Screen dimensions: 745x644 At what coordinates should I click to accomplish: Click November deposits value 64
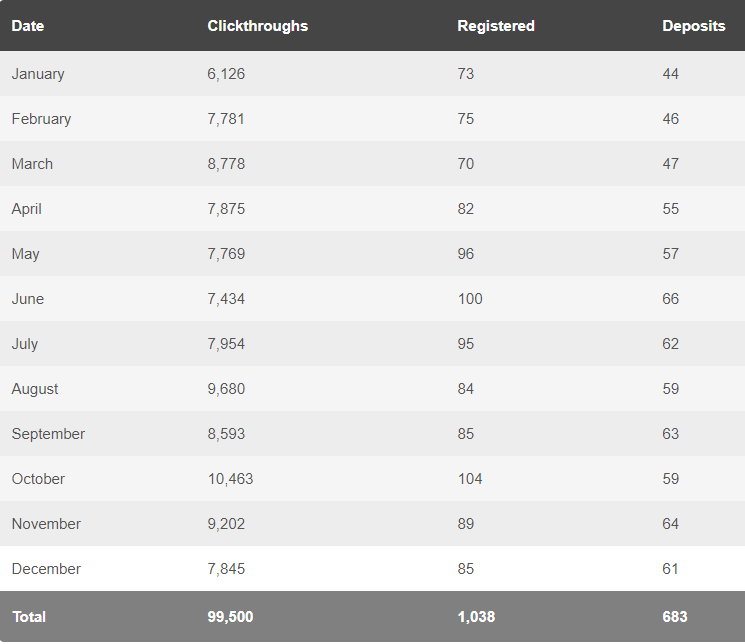point(670,524)
